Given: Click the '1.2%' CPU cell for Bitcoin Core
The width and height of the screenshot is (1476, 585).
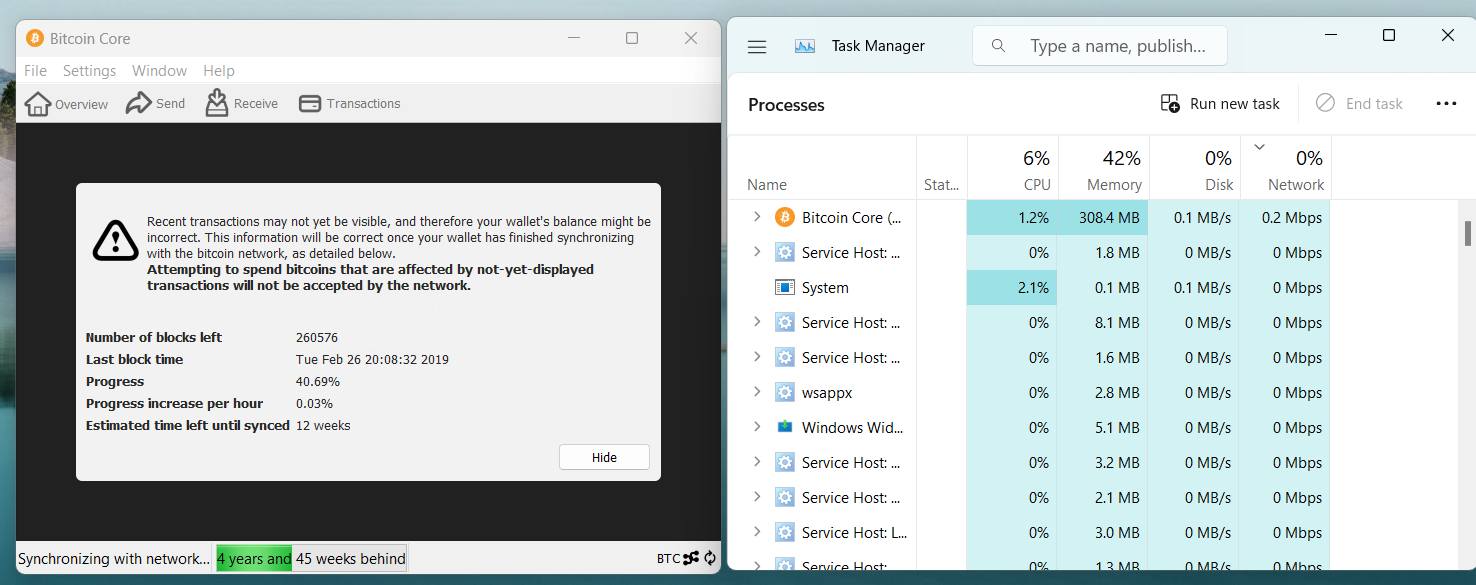Looking at the screenshot, I should click(x=1012, y=217).
